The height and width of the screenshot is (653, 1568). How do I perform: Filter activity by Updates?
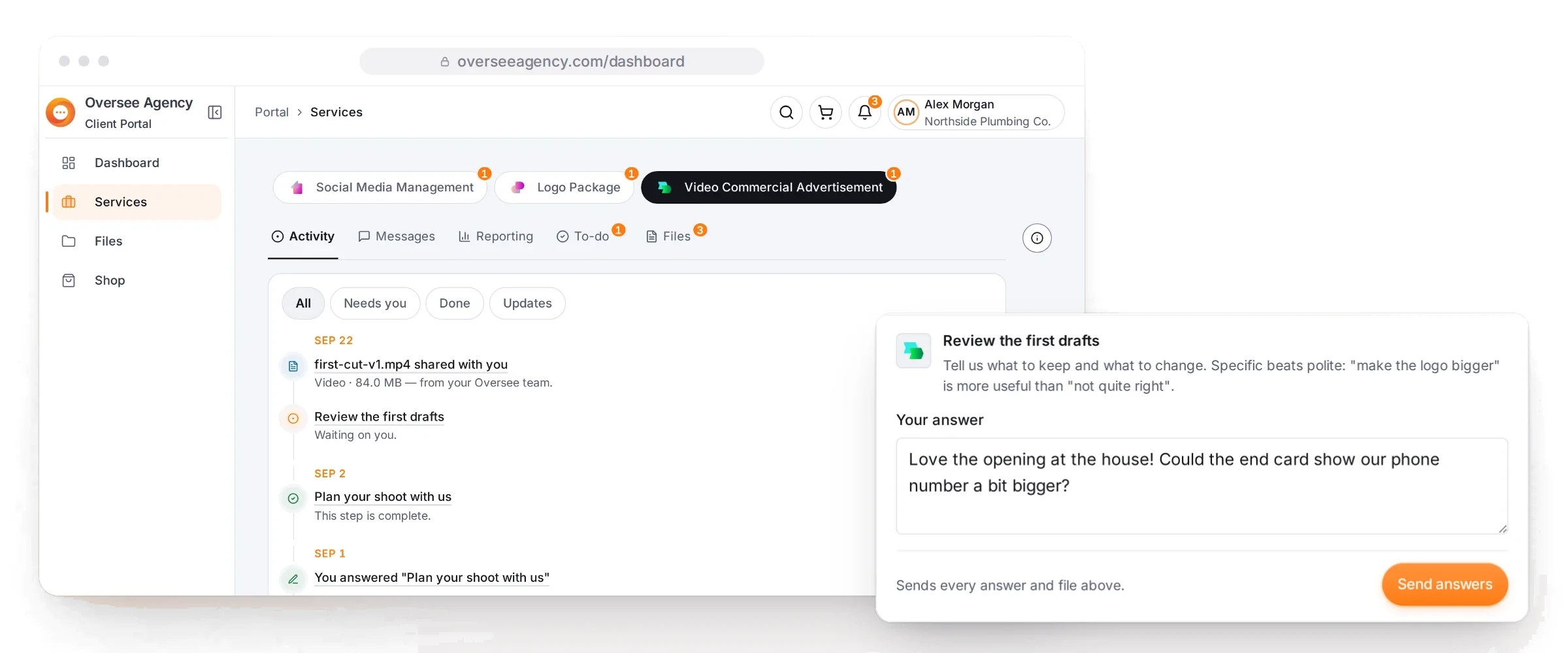(x=527, y=303)
